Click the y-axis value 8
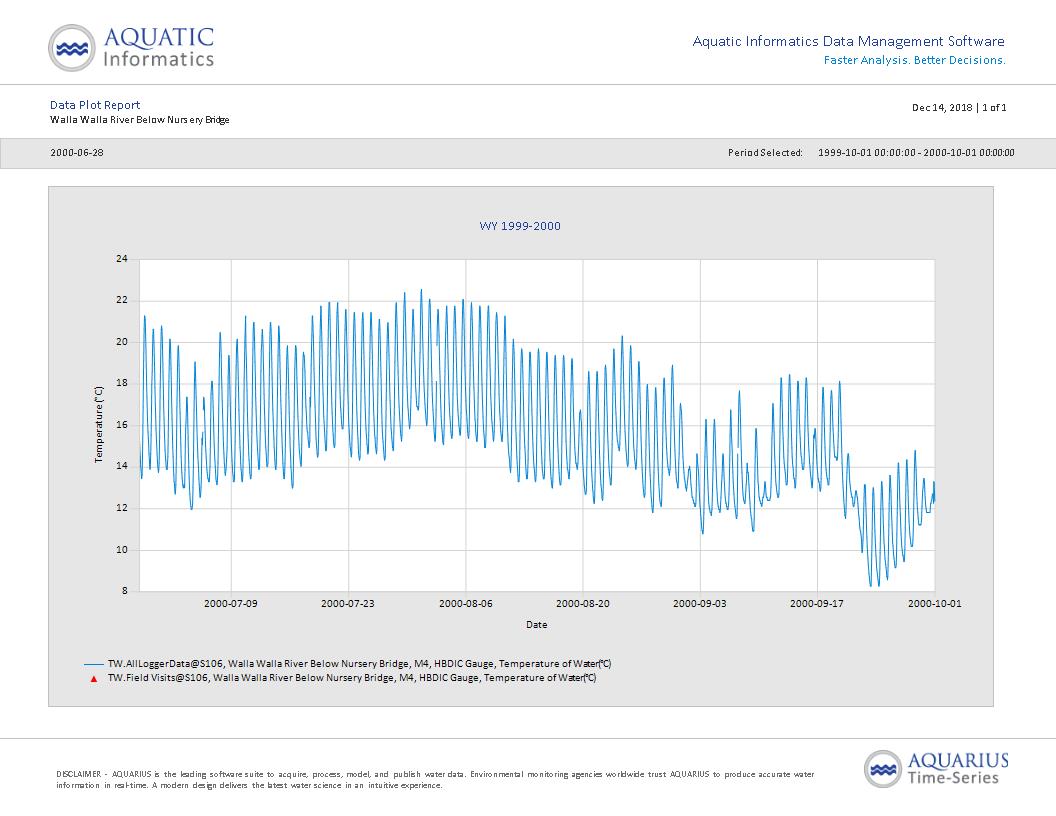 click(125, 591)
